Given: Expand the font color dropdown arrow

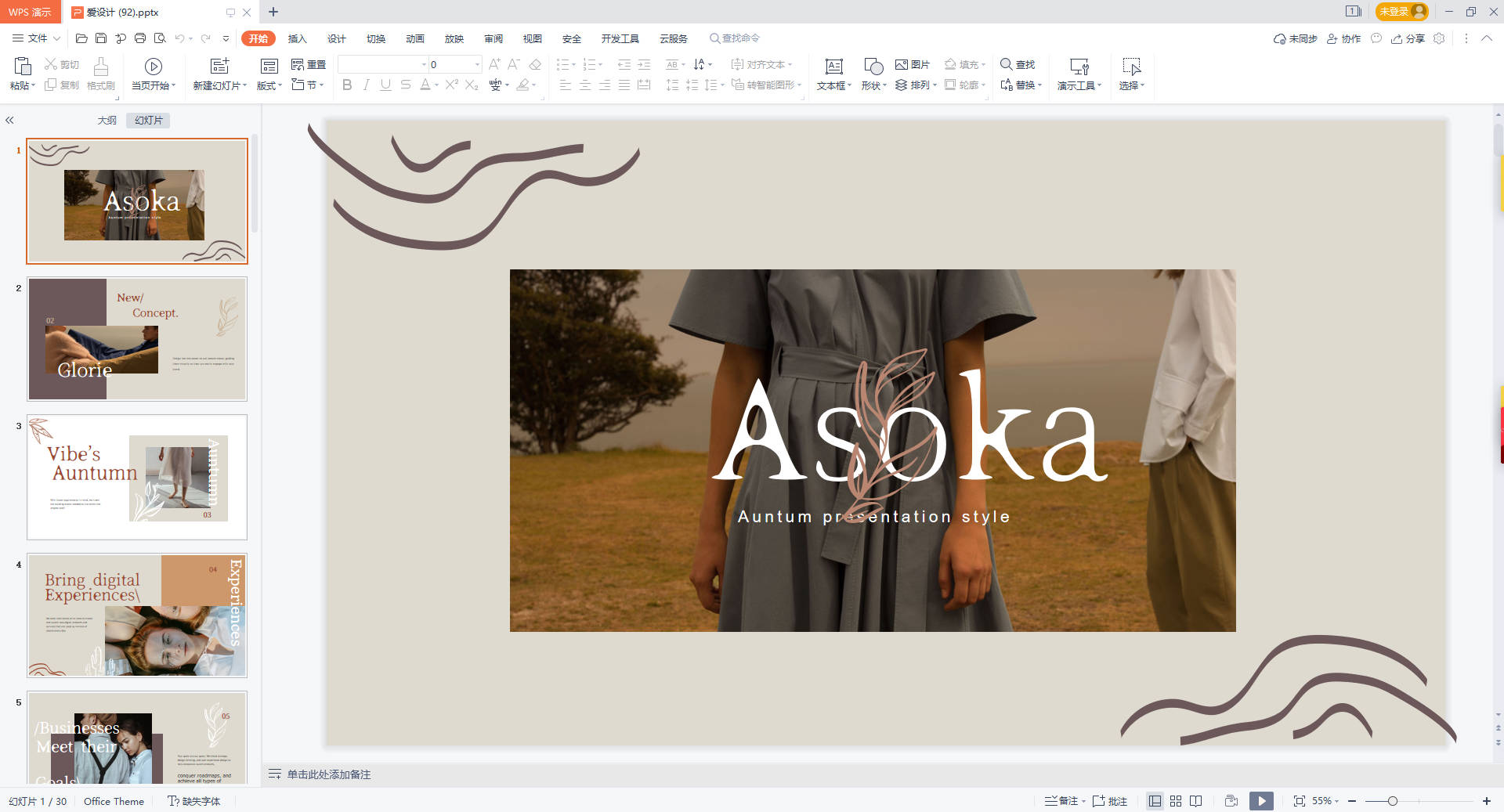Looking at the screenshot, I should 436,85.
